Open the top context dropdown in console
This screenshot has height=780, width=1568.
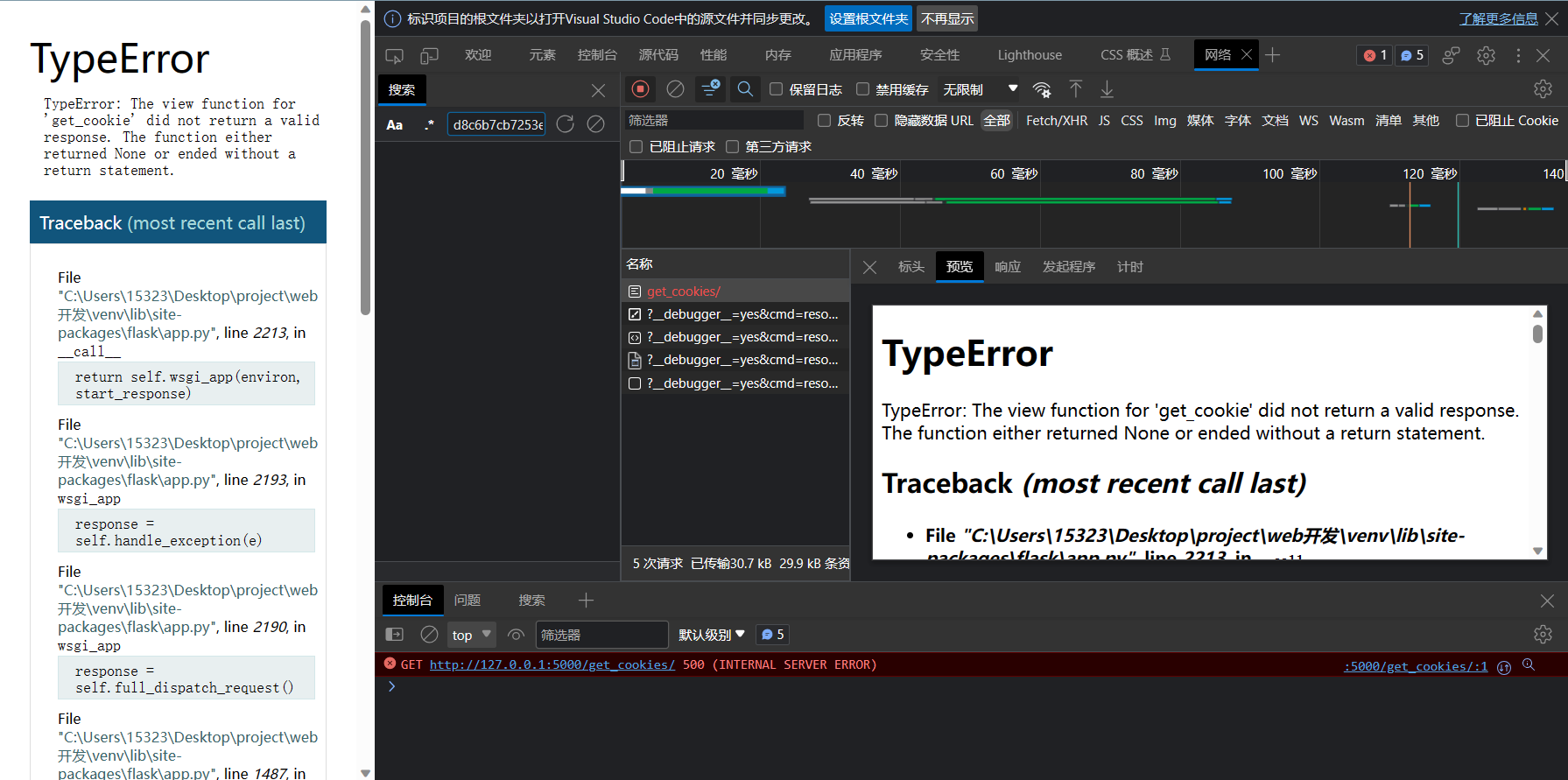[472, 635]
